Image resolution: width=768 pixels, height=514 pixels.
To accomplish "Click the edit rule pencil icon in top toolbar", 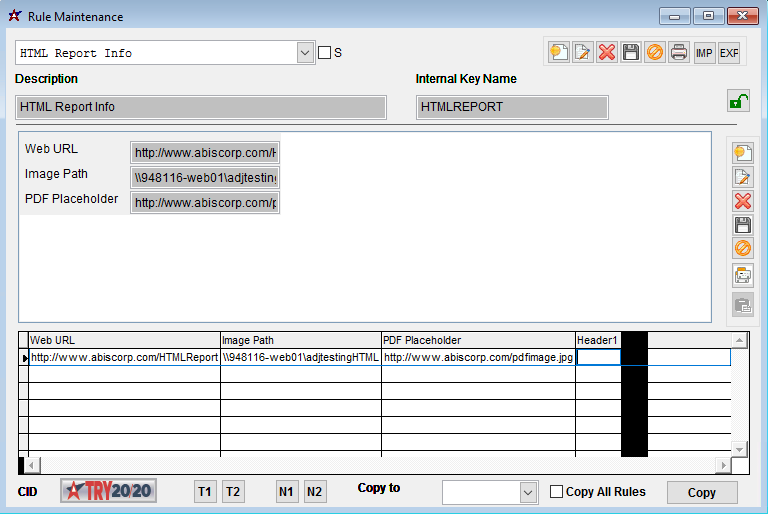I will click(583, 52).
